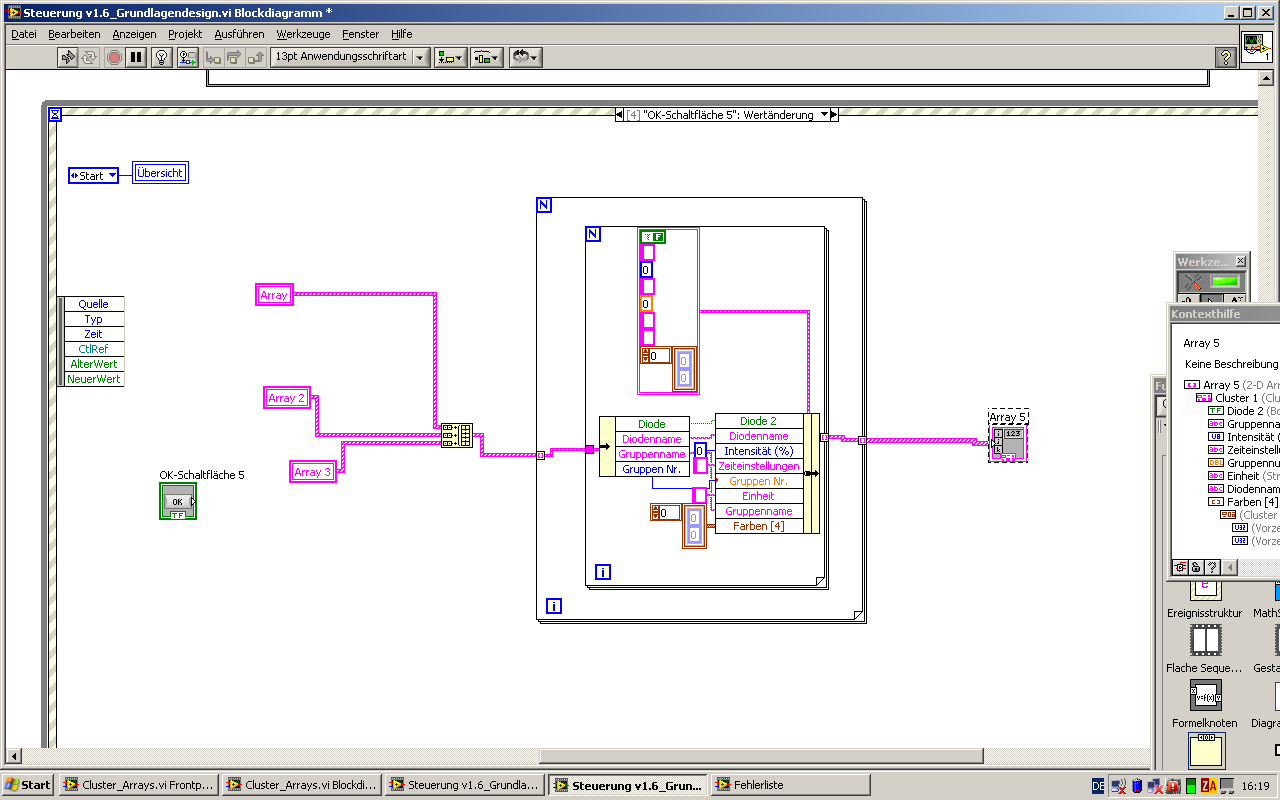Open the Anzeigen menu
This screenshot has height=800, width=1280.
(134, 34)
